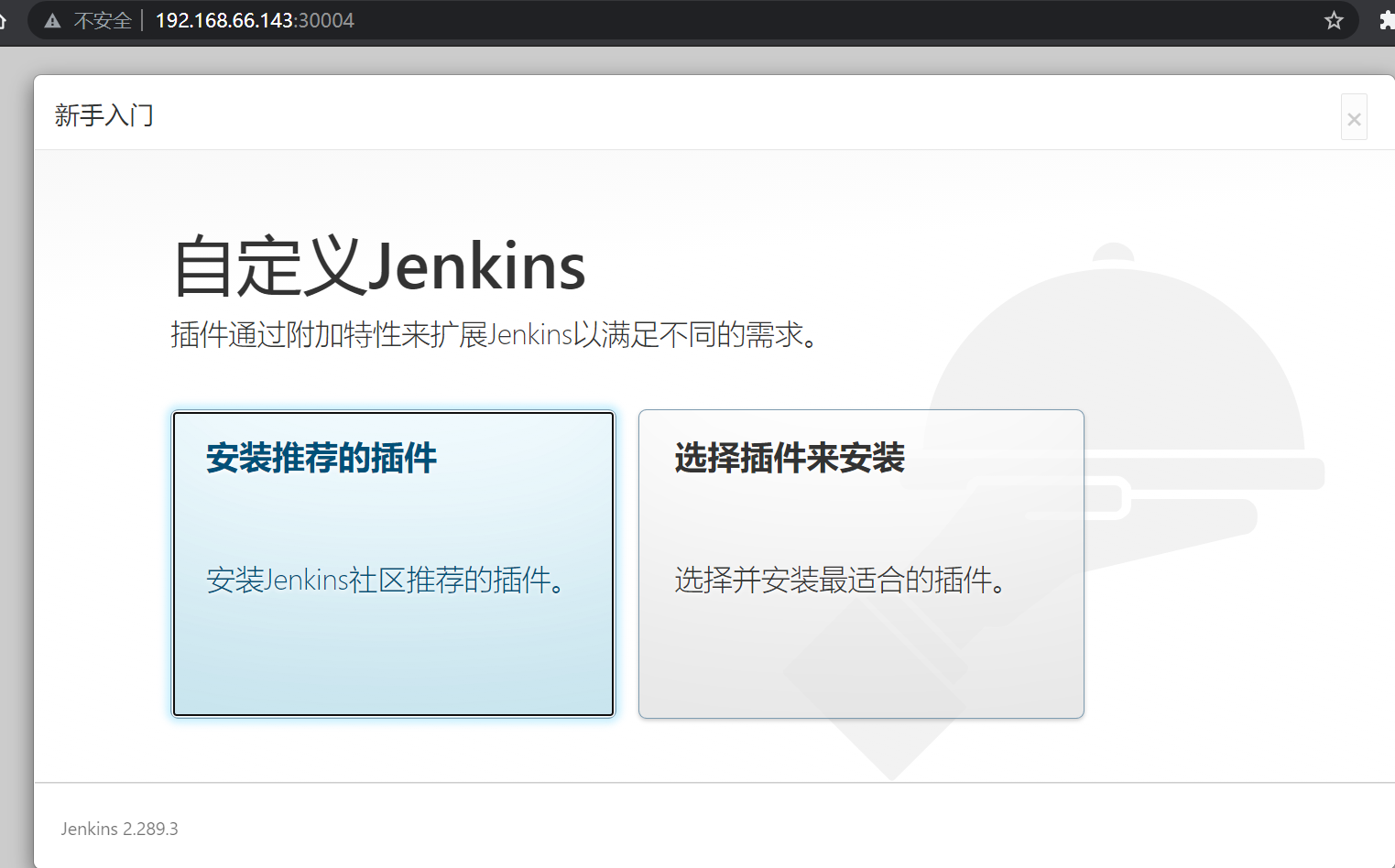Click the 选择并安装最适合的插件 description text
This screenshot has height=868, width=1395.
point(841,580)
